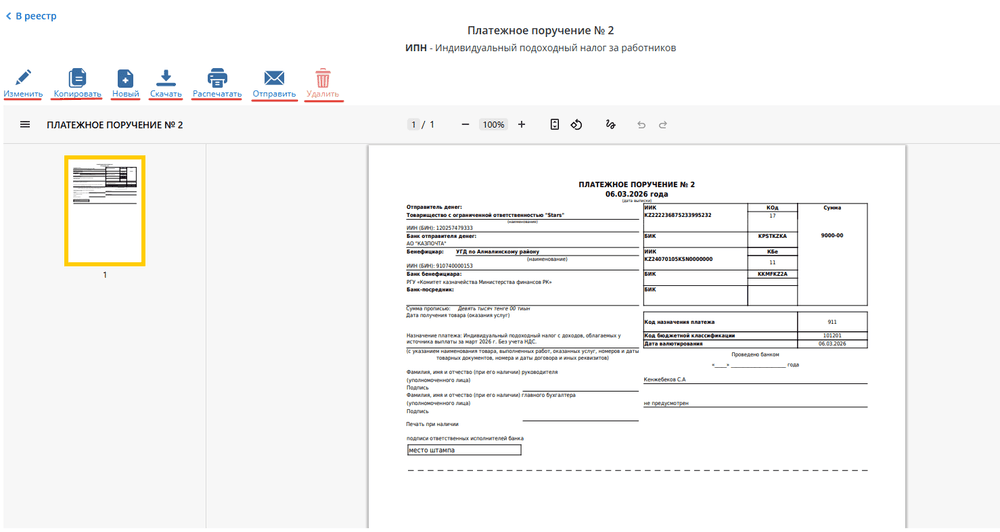Click the redo arrow in PDF toolbar
The image size is (1000, 532).
(662, 125)
